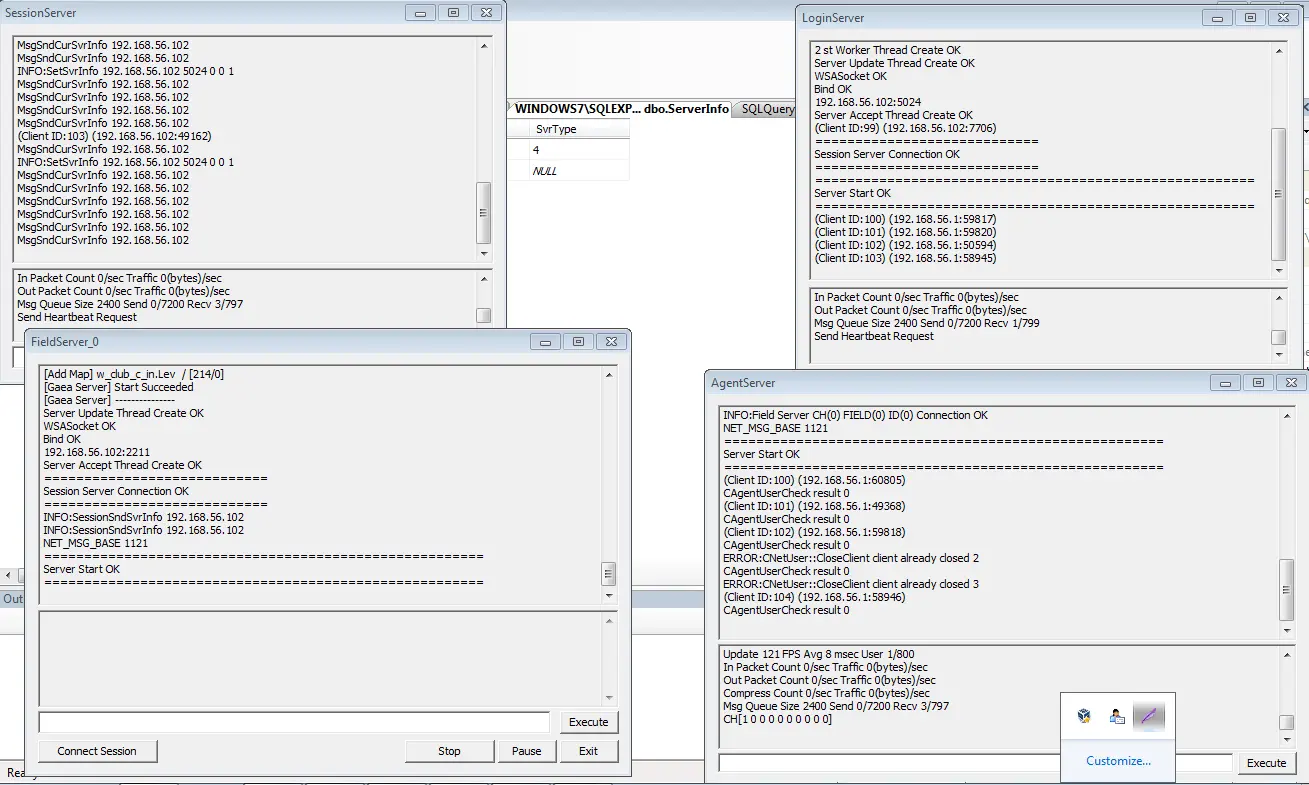Click Execute in the AgentServer window
1309x785 pixels.
coord(1266,763)
